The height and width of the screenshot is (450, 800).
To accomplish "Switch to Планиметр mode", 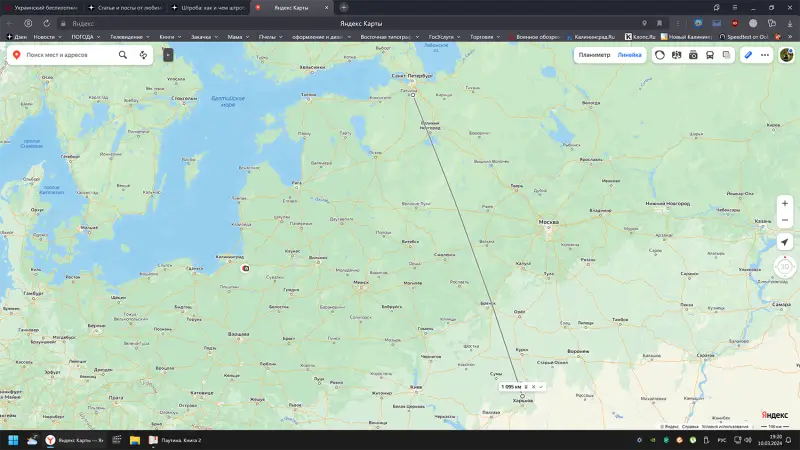I will coord(594,55).
